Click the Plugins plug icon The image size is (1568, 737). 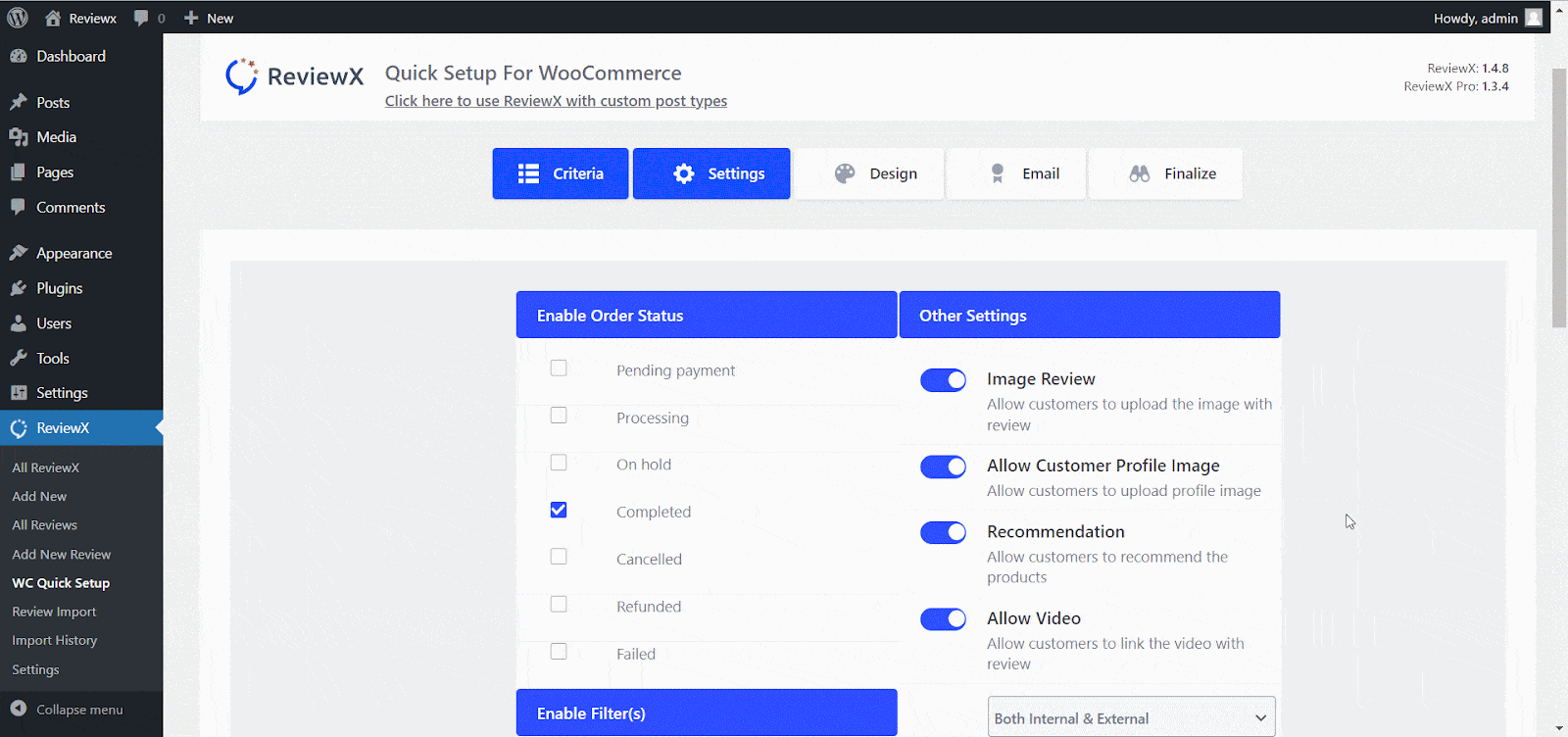[x=19, y=288]
